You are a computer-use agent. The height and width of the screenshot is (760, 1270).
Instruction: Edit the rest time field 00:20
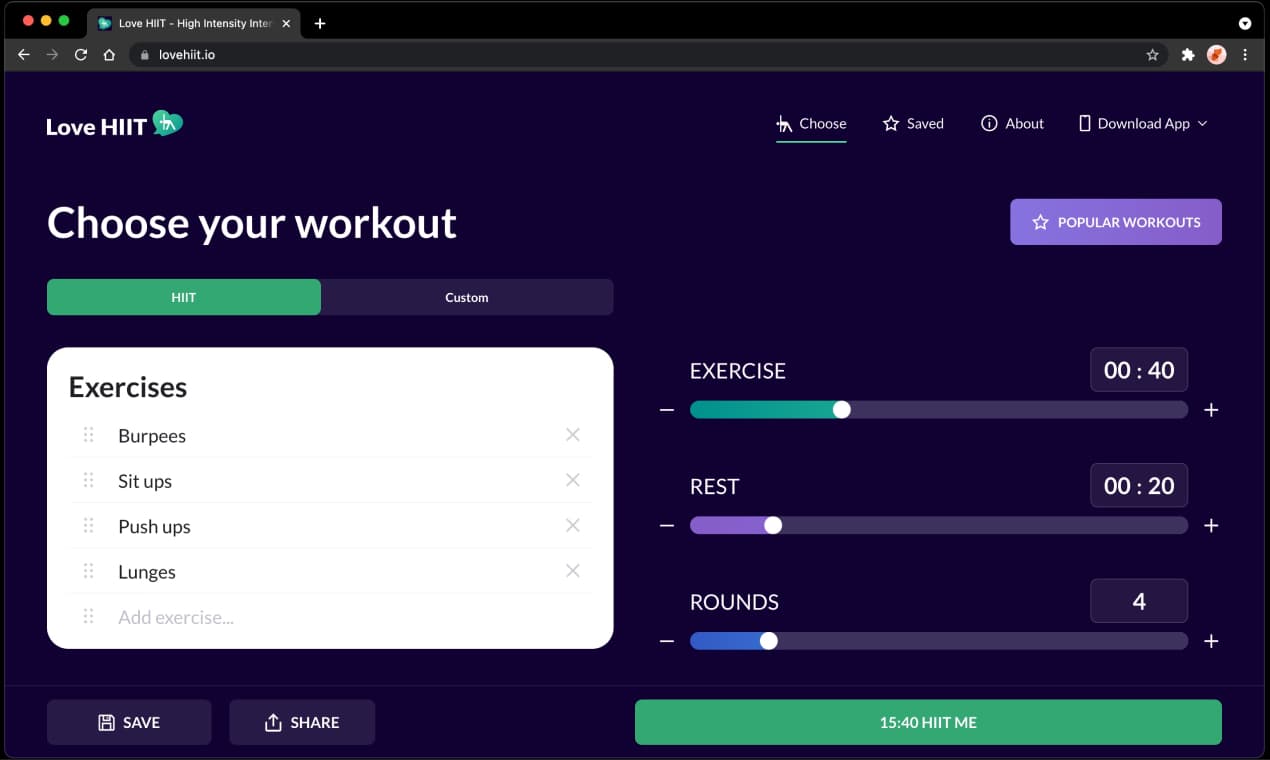point(1139,486)
